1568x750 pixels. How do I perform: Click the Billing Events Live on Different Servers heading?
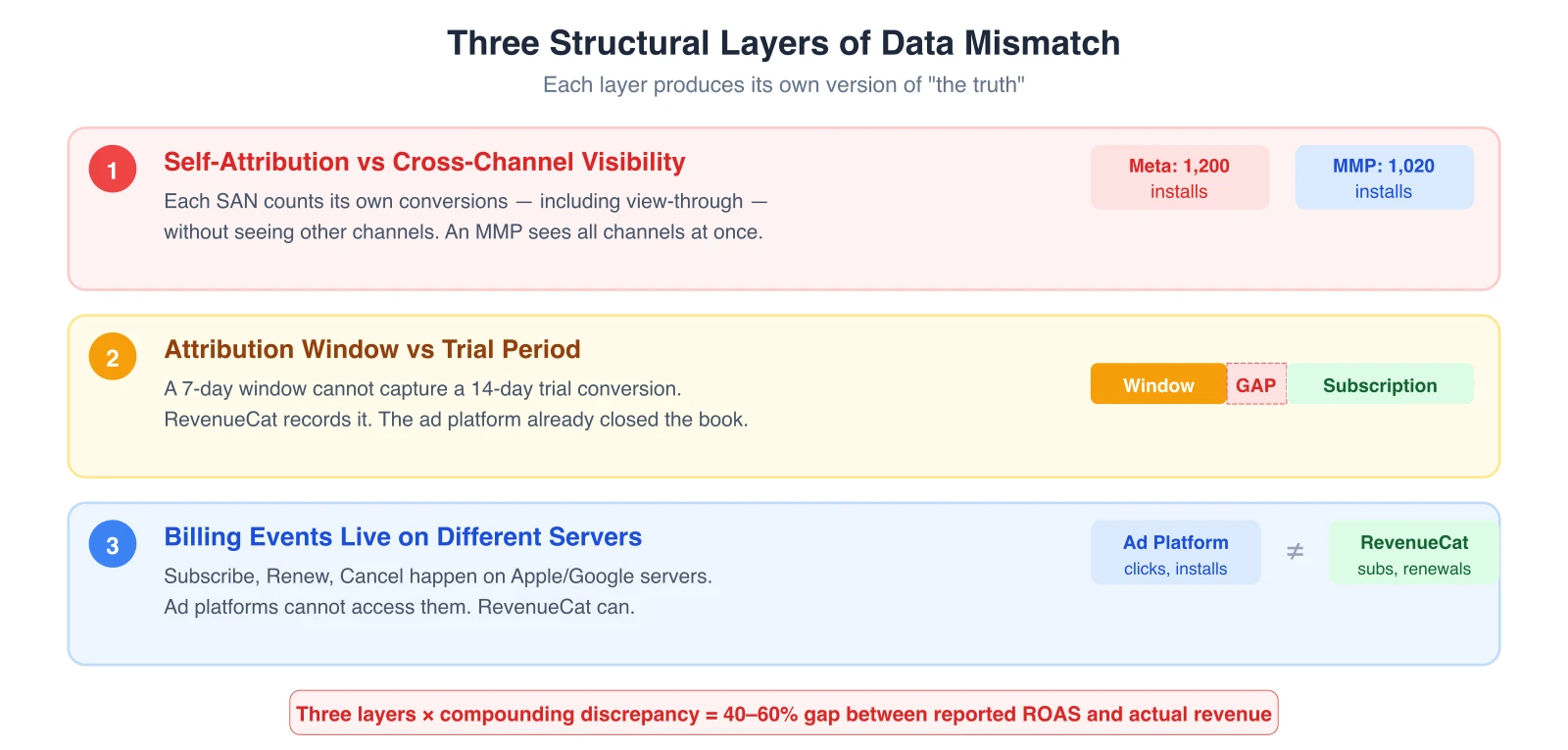tap(403, 536)
